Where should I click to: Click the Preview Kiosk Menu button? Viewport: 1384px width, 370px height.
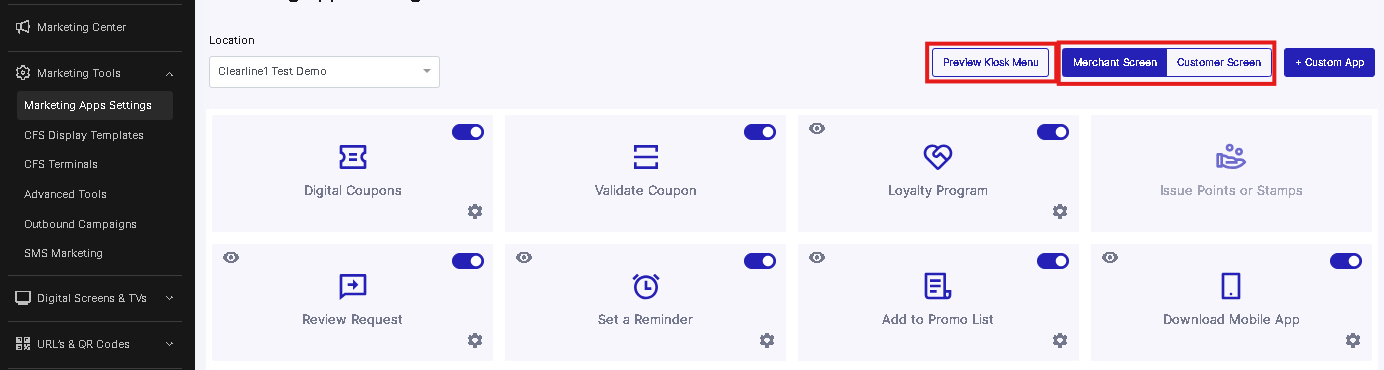[x=991, y=62]
